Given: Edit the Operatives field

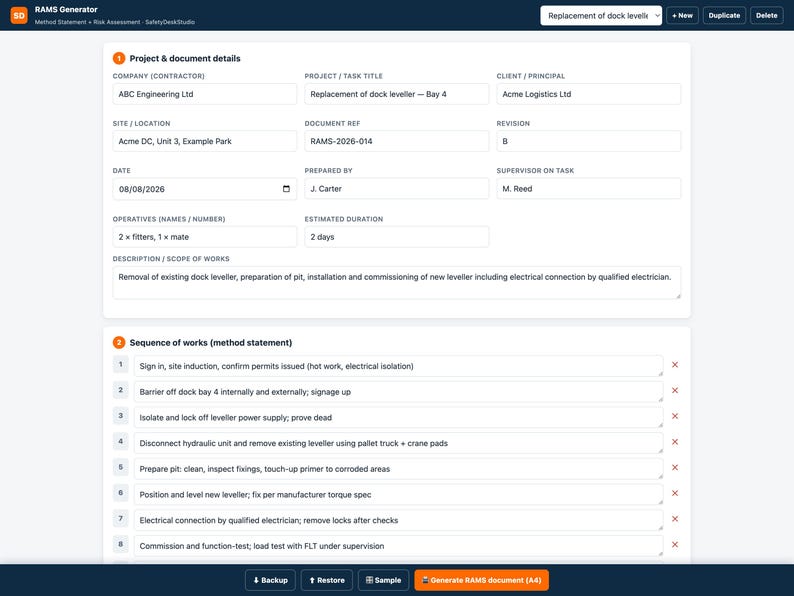Looking at the screenshot, I should point(205,237).
